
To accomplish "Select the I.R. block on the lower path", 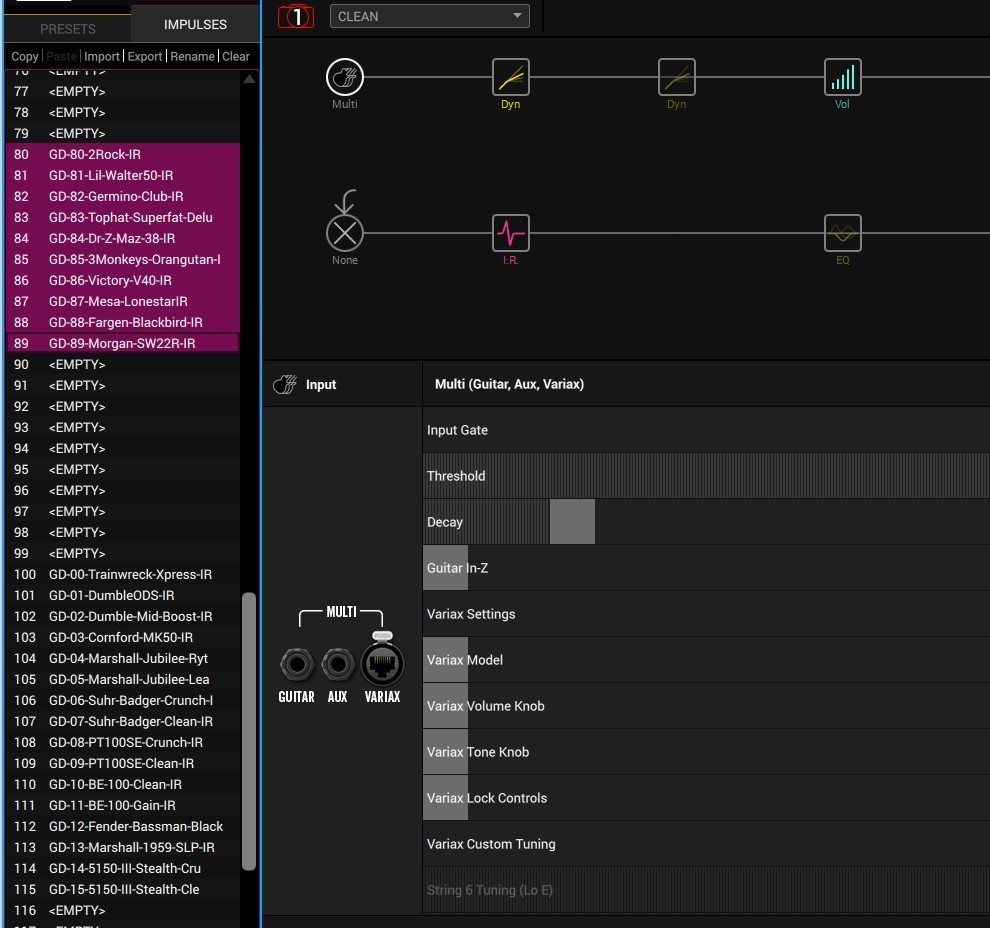I will point(510,233).
